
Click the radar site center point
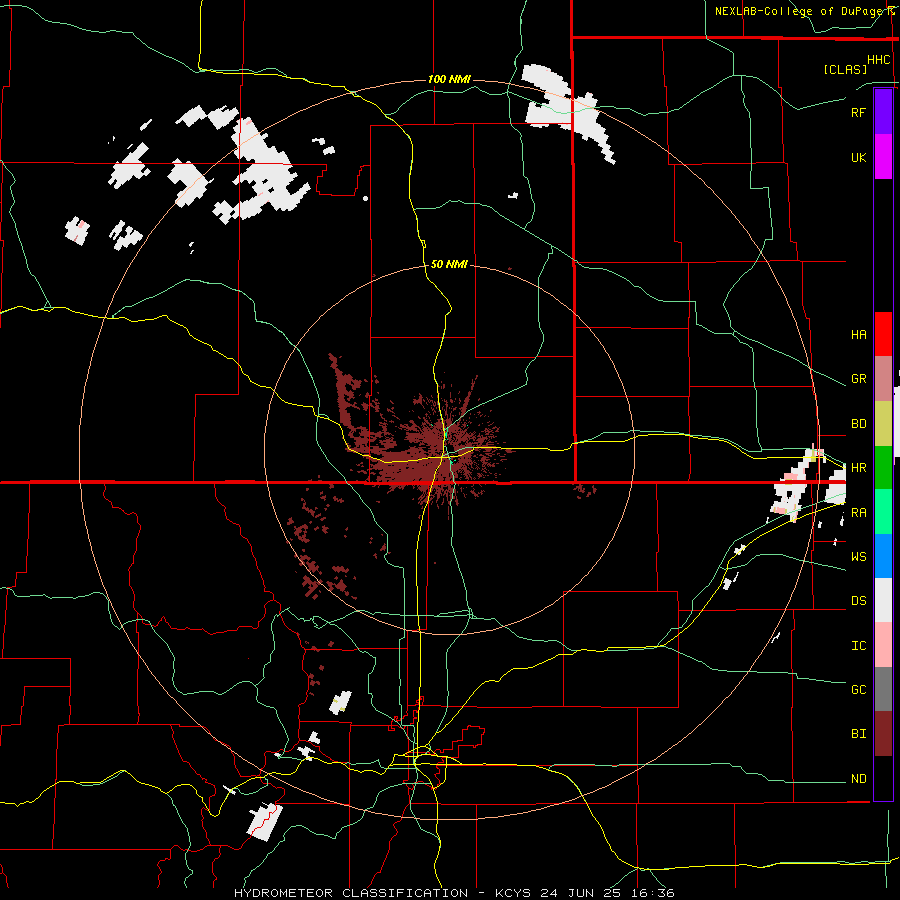pos(449,449)
